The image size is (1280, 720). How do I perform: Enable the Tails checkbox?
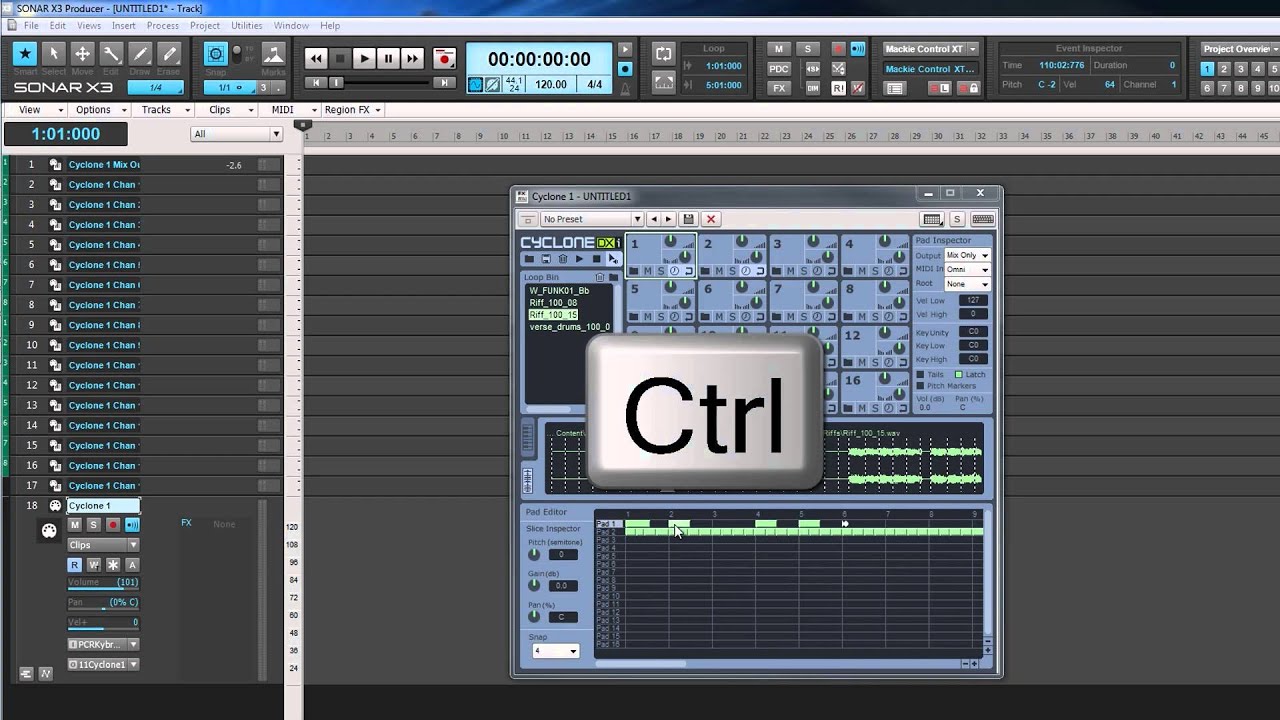[x=920, y=375]
